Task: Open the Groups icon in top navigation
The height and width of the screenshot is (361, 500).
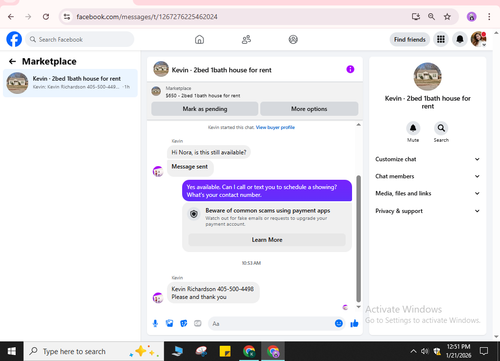Action: coord(293,40)
